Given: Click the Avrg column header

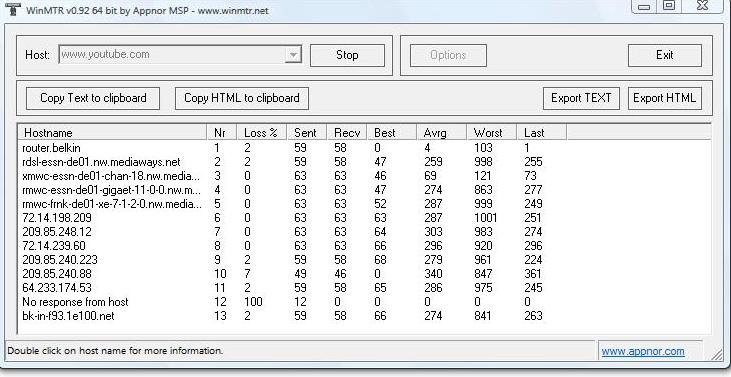Looking at the screenshot, I should 441,133.
